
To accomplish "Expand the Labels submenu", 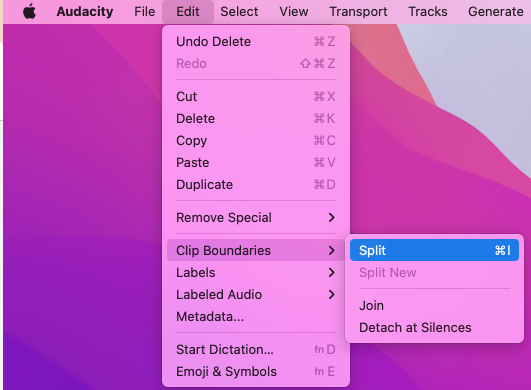I will tap(256, 273).
